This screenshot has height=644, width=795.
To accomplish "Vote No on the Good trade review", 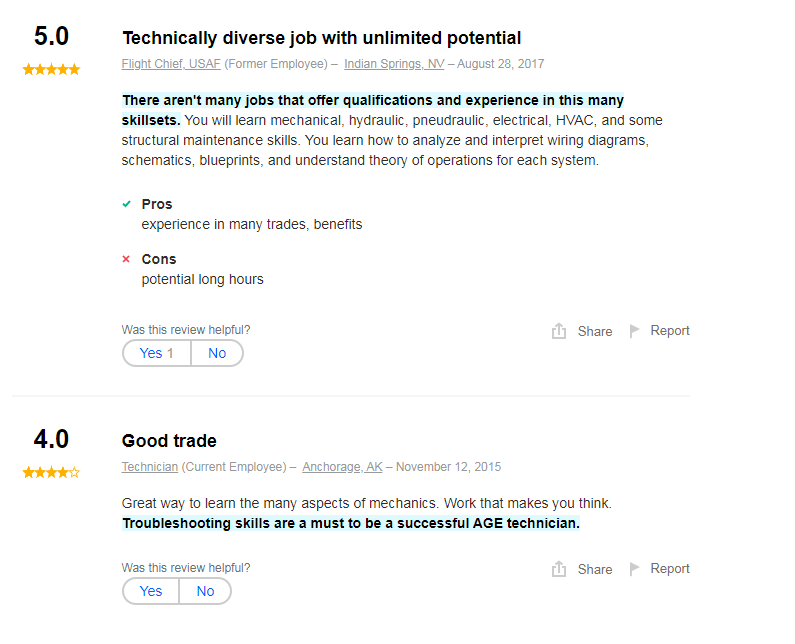I will pyautogui.click(x=205, y=591).
